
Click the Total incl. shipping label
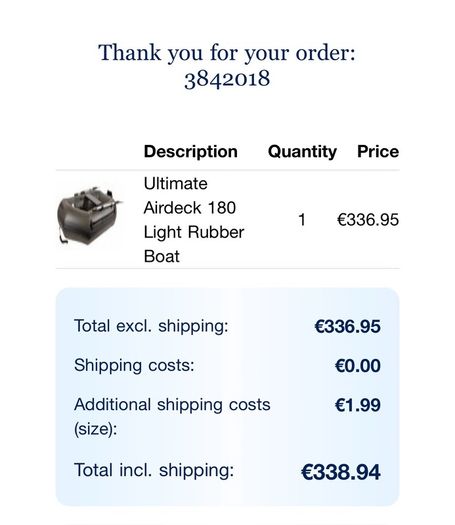tap(154, 470)
